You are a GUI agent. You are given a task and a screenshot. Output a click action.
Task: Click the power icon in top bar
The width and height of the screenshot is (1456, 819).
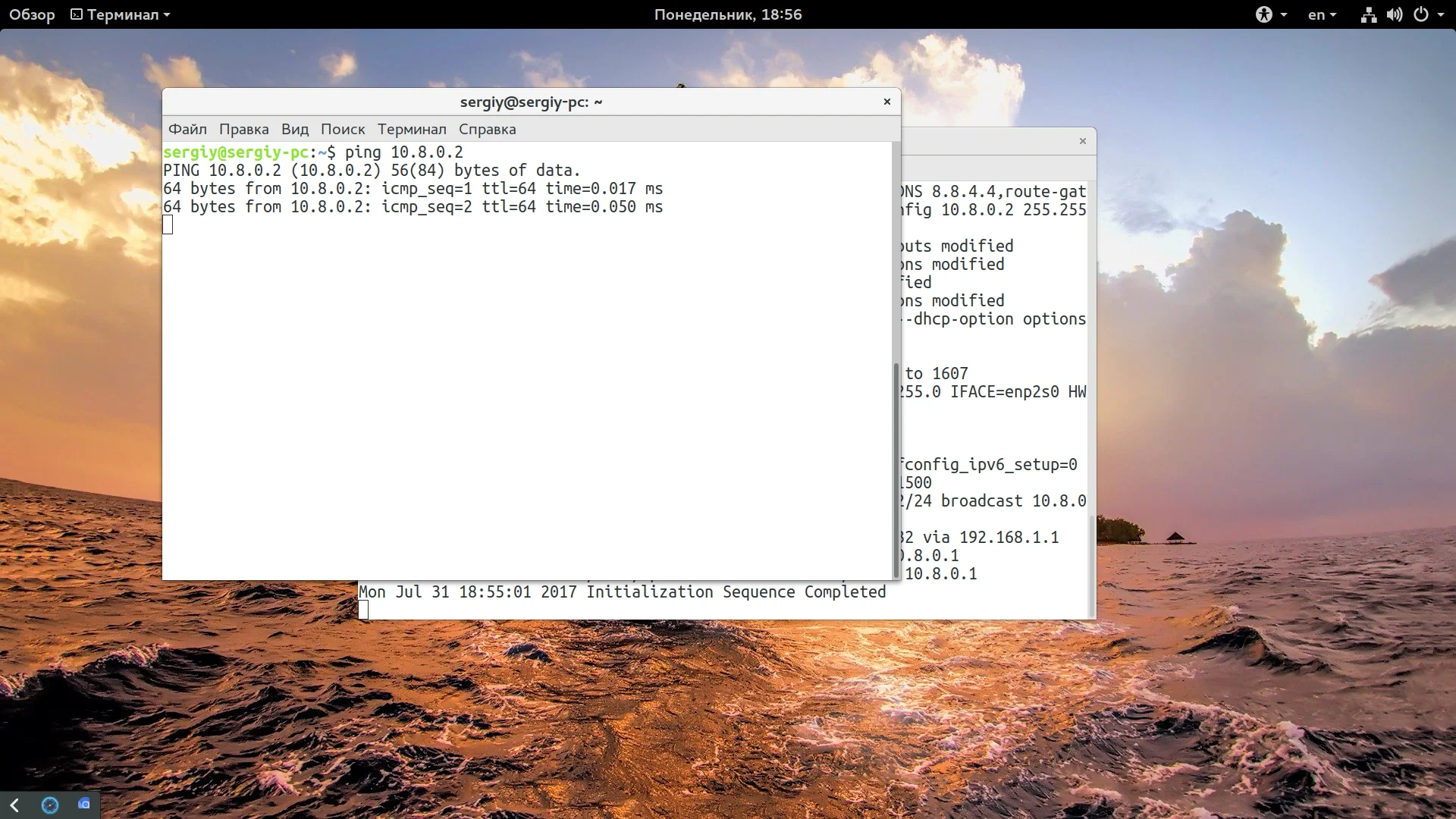coord(1421,14)
